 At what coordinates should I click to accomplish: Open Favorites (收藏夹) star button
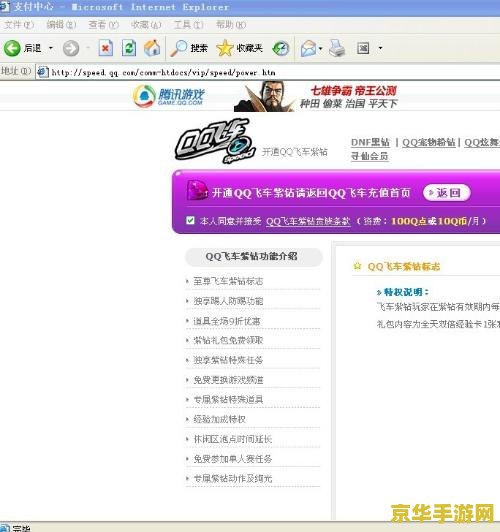(239, 48)
